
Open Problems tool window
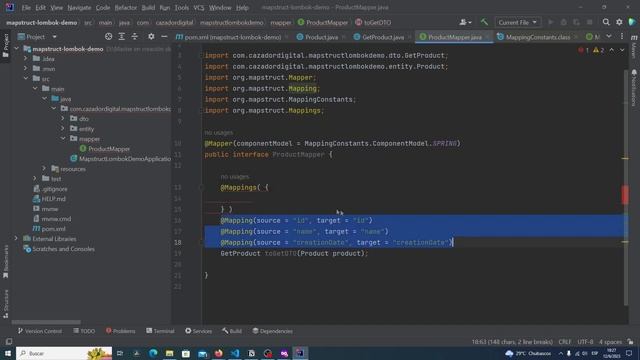point(120,331)
